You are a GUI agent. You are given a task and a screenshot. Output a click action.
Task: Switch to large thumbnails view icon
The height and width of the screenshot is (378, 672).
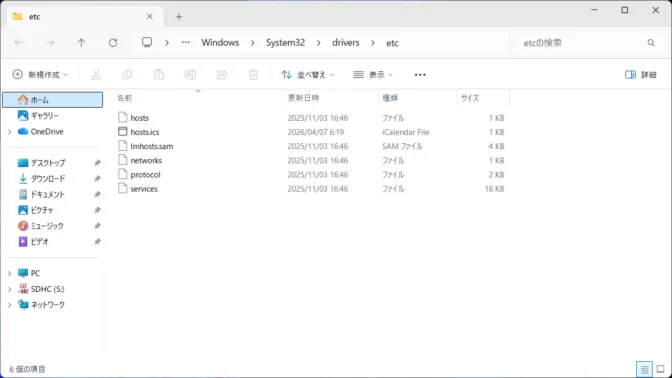tap(660, 369)
